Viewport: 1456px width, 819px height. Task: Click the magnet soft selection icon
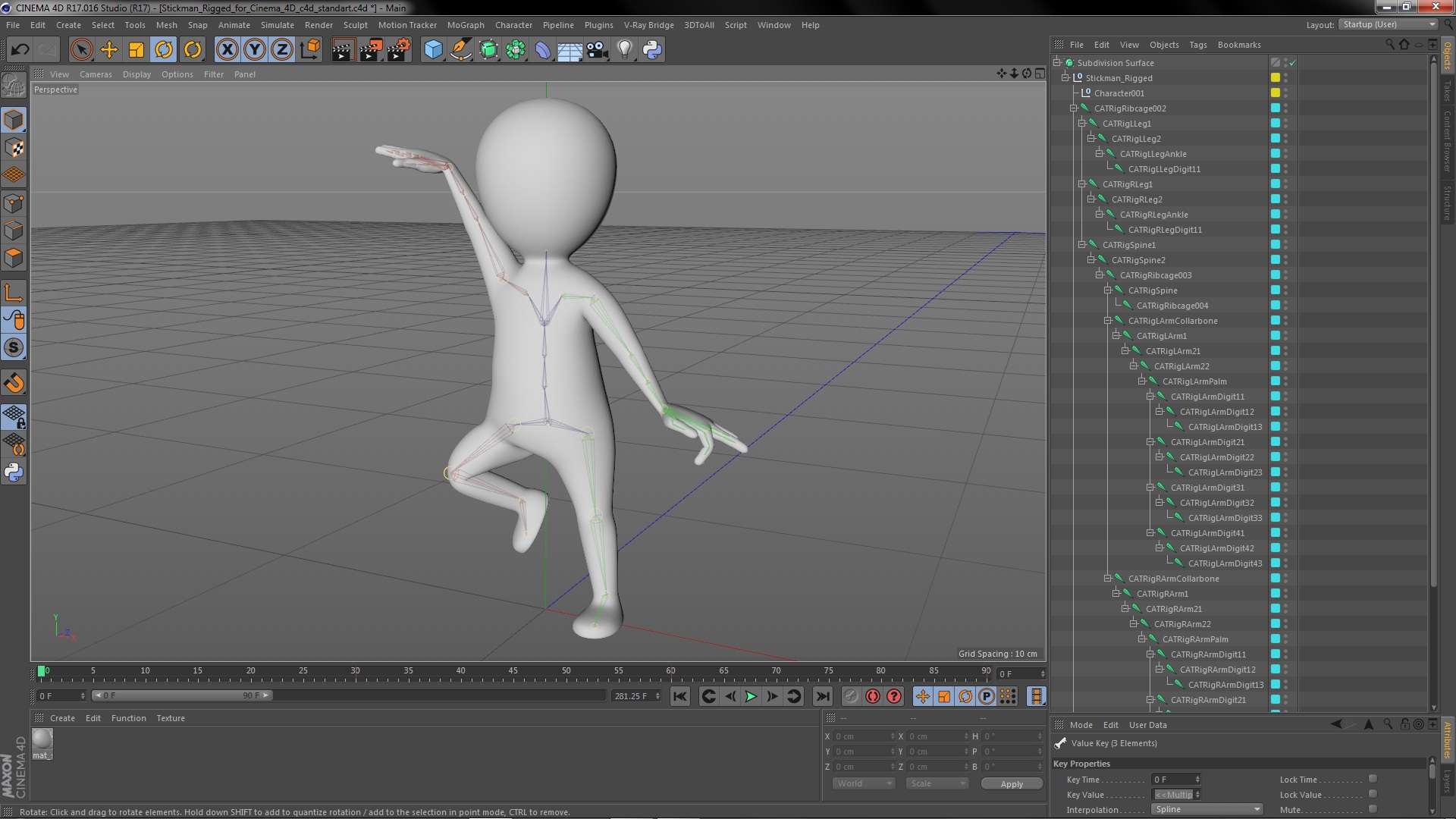point(14,383)
